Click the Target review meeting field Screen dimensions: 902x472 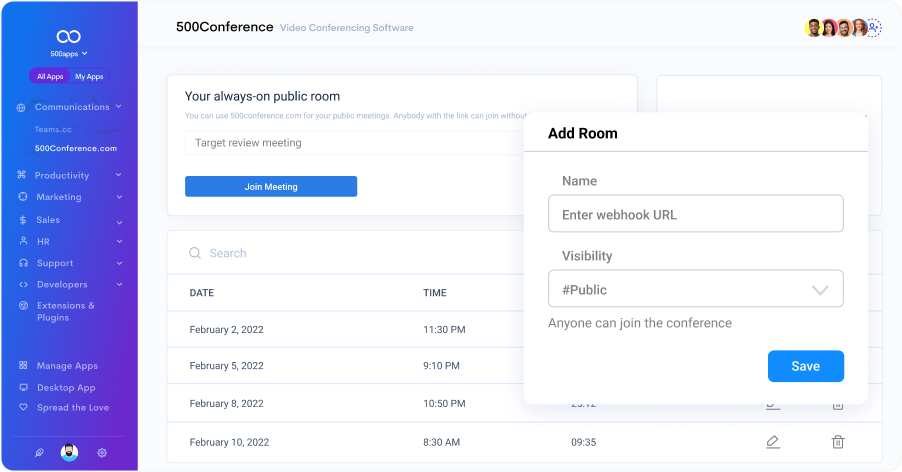pos(354,143)
